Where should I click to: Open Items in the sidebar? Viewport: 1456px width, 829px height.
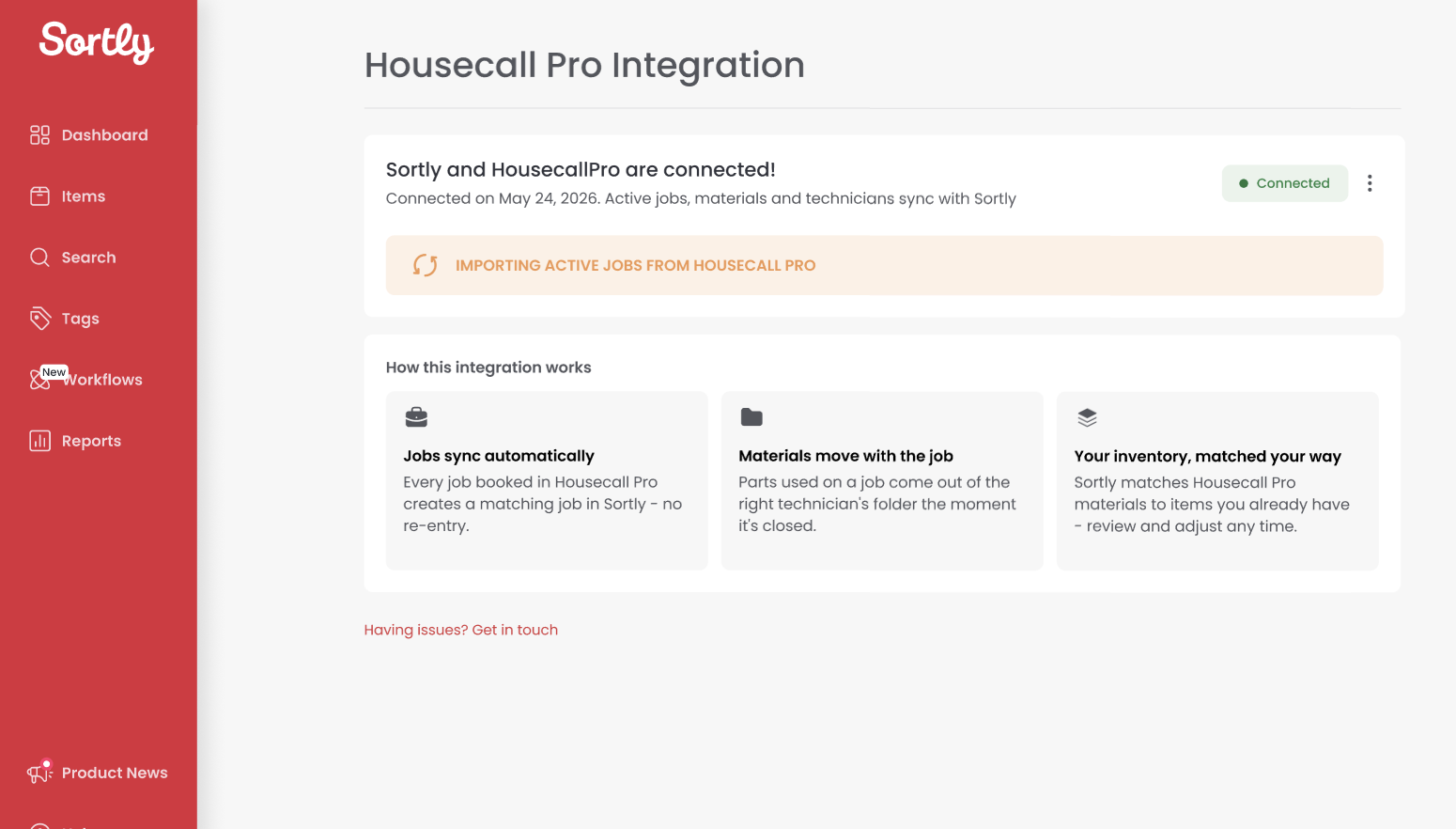click(84, 196)
